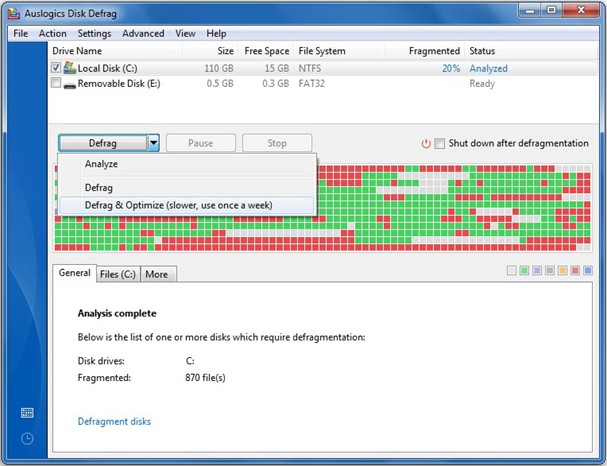This screenshot has height=466, width=607.
Task: Open the Settings menu
Action: click(x=94, y=34)
